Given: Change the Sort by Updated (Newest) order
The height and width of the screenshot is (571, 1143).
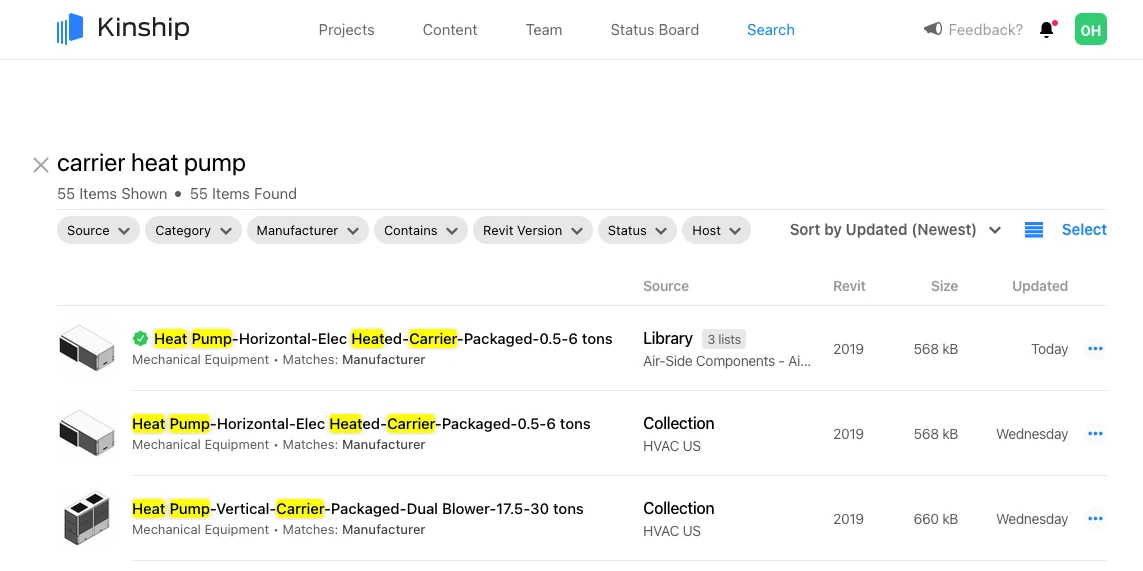Looking at the screenshot, I should pyautogui.click(x=895, y=230).
